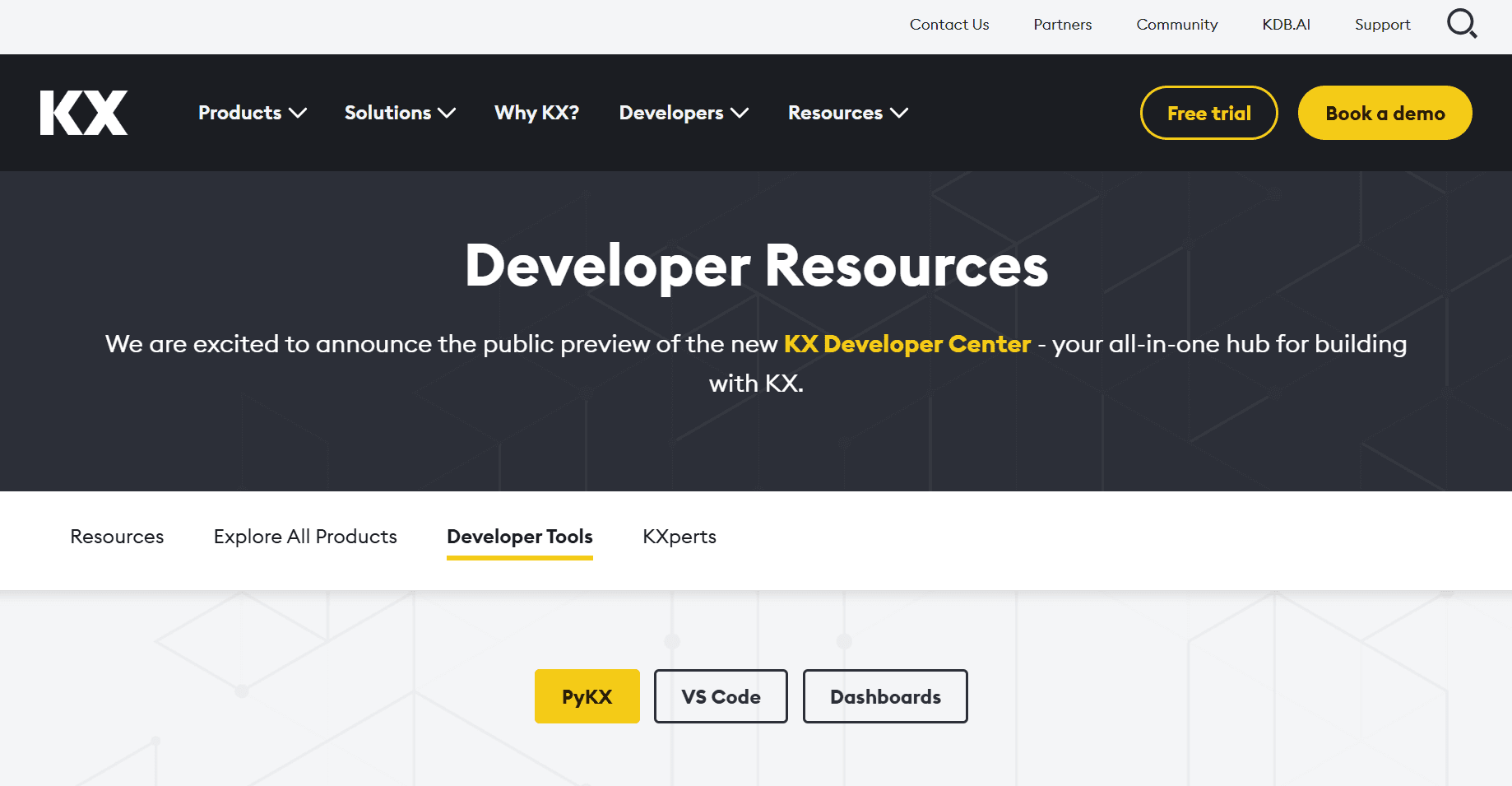Screen dimensions: 1512x786
Task: Visit the Community link
Action: click(x=1177, y=25)
